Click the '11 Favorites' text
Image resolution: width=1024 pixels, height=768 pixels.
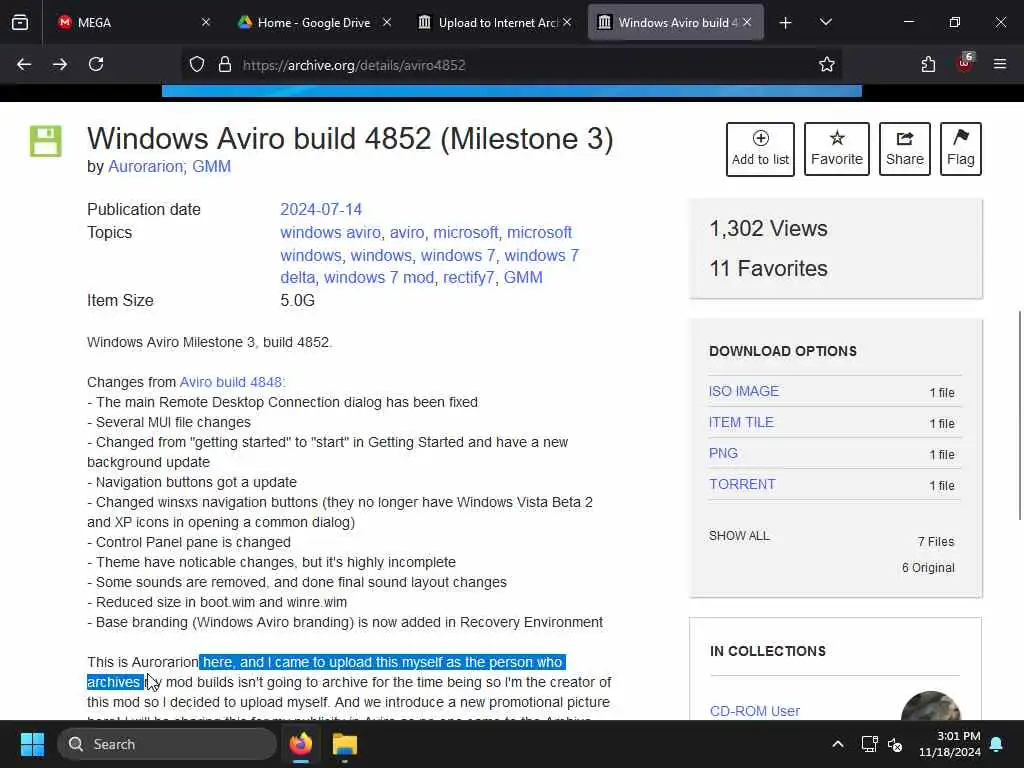(768, 268)
